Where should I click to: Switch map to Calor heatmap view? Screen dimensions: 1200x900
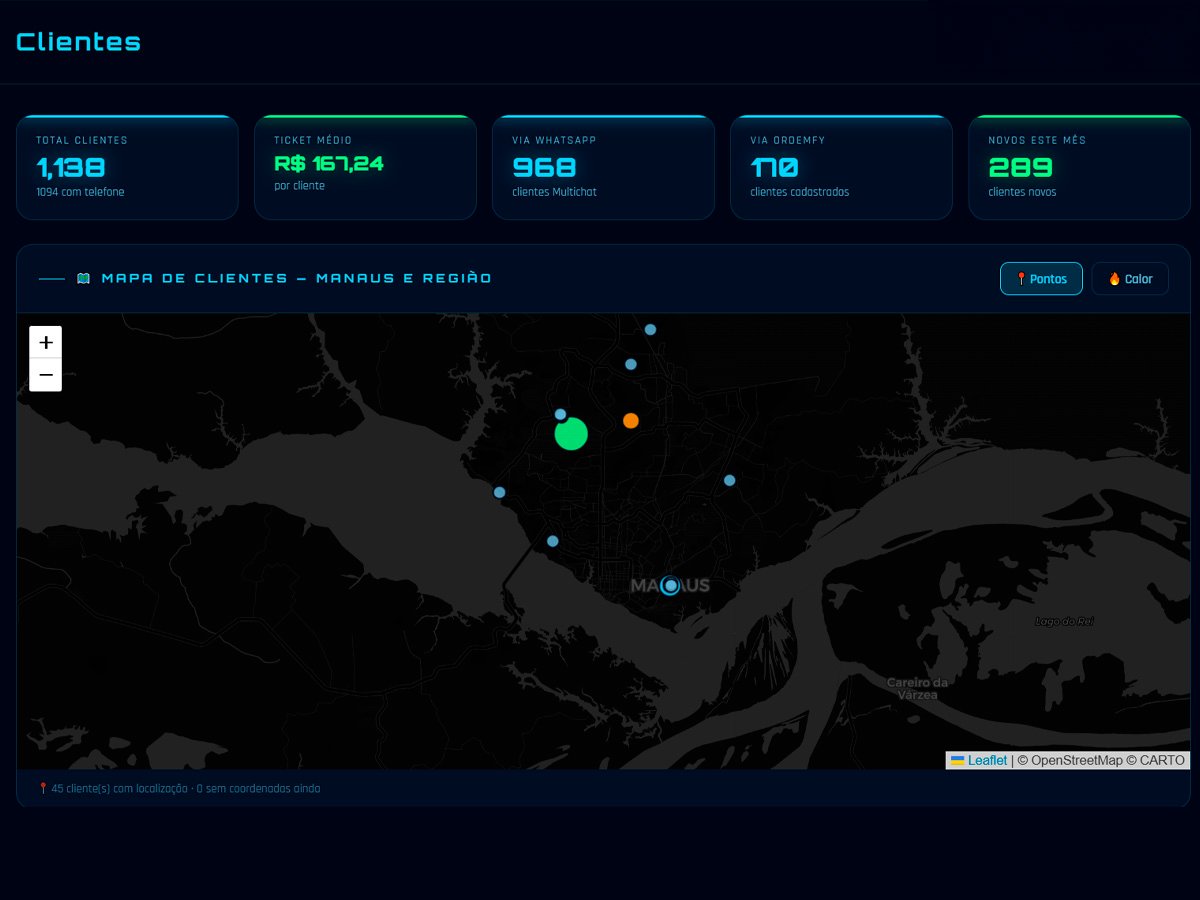[1130, 279]
